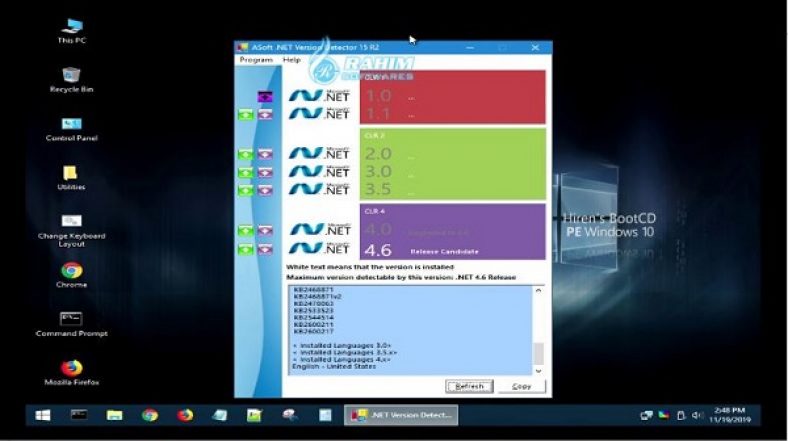Click the 2.0 version number in the green panel
788x441 pixels.
point(378,154)
